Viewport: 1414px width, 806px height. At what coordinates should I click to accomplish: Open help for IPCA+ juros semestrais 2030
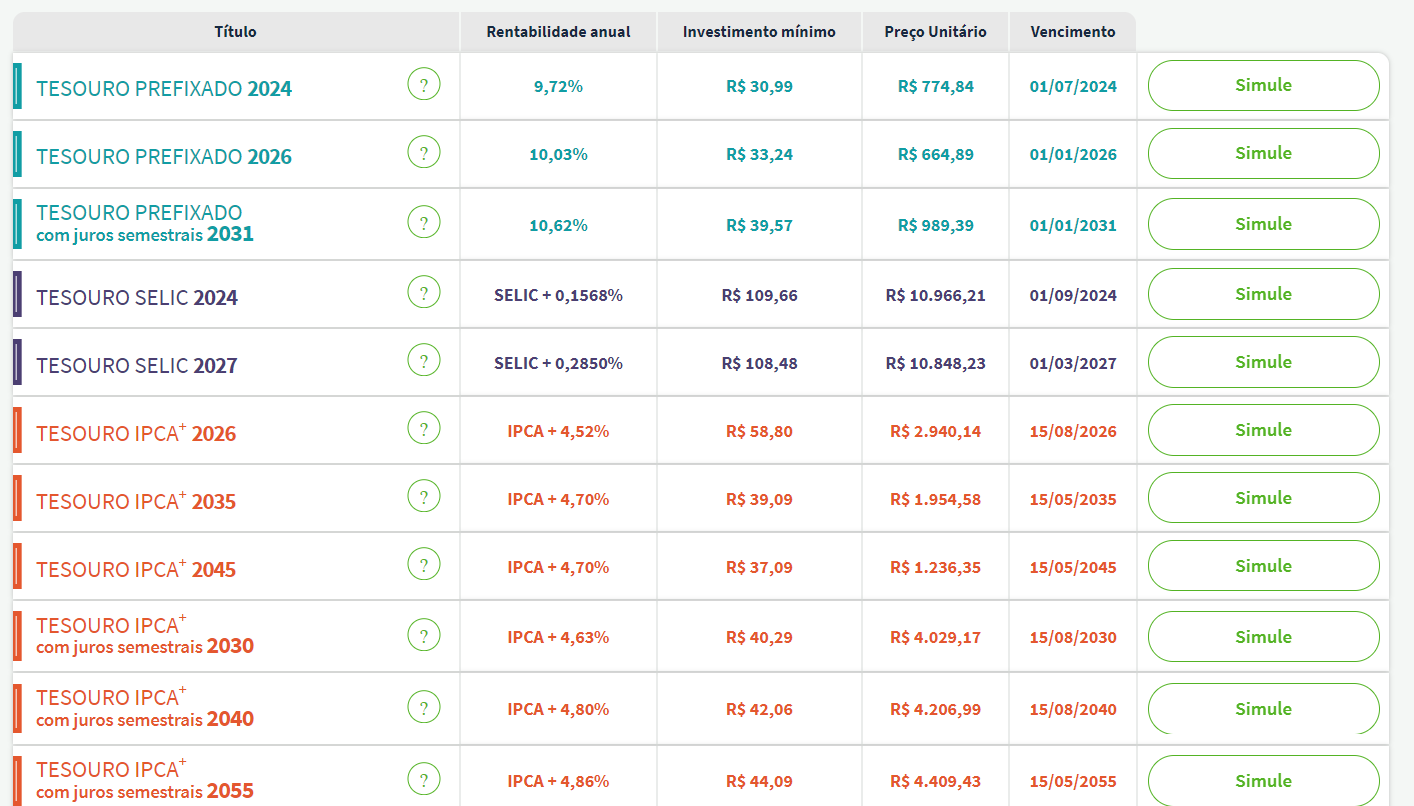pos(424,636)
